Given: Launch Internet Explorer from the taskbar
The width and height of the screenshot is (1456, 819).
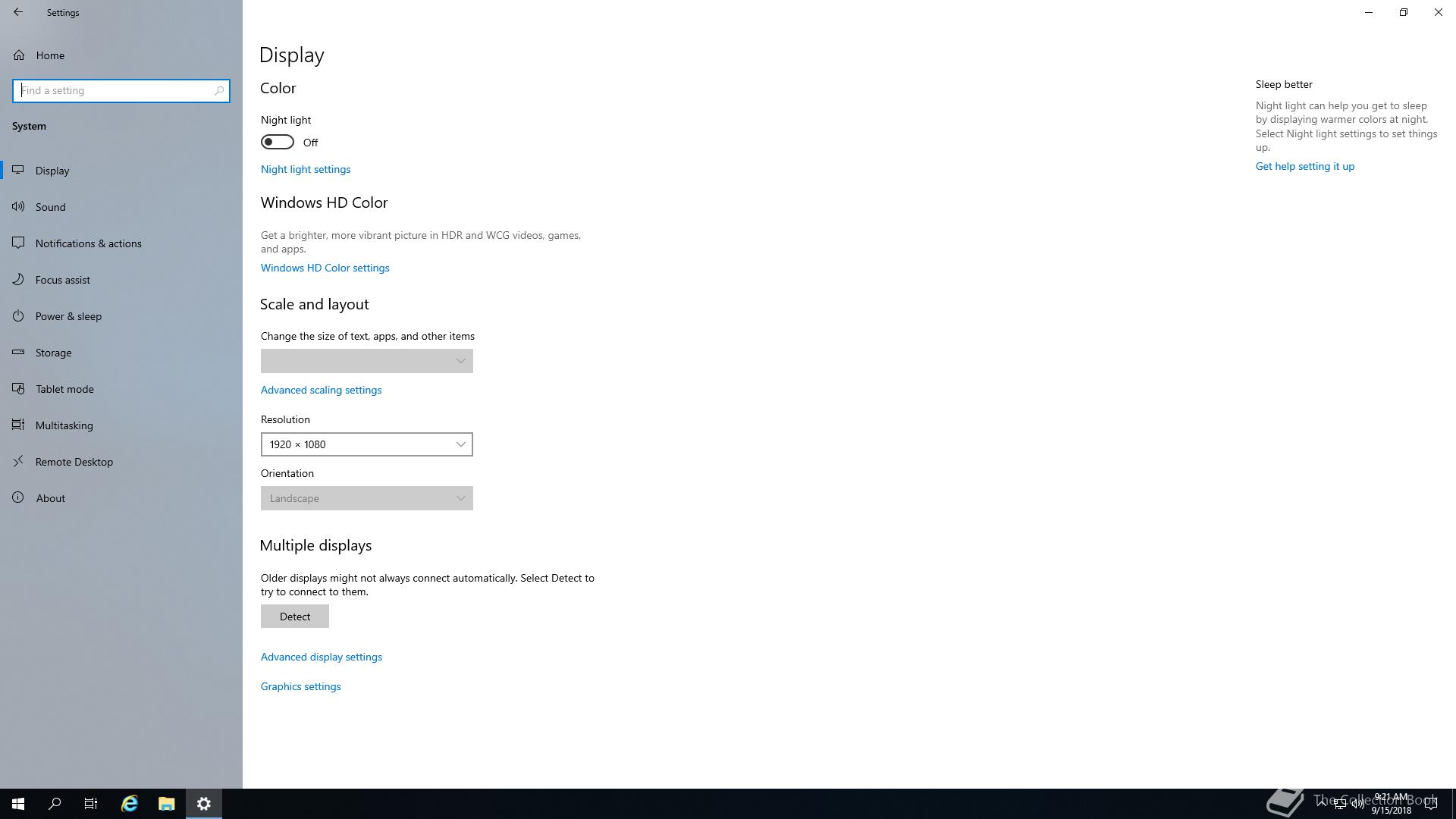Looking at the screenshot, I should 130,804.
